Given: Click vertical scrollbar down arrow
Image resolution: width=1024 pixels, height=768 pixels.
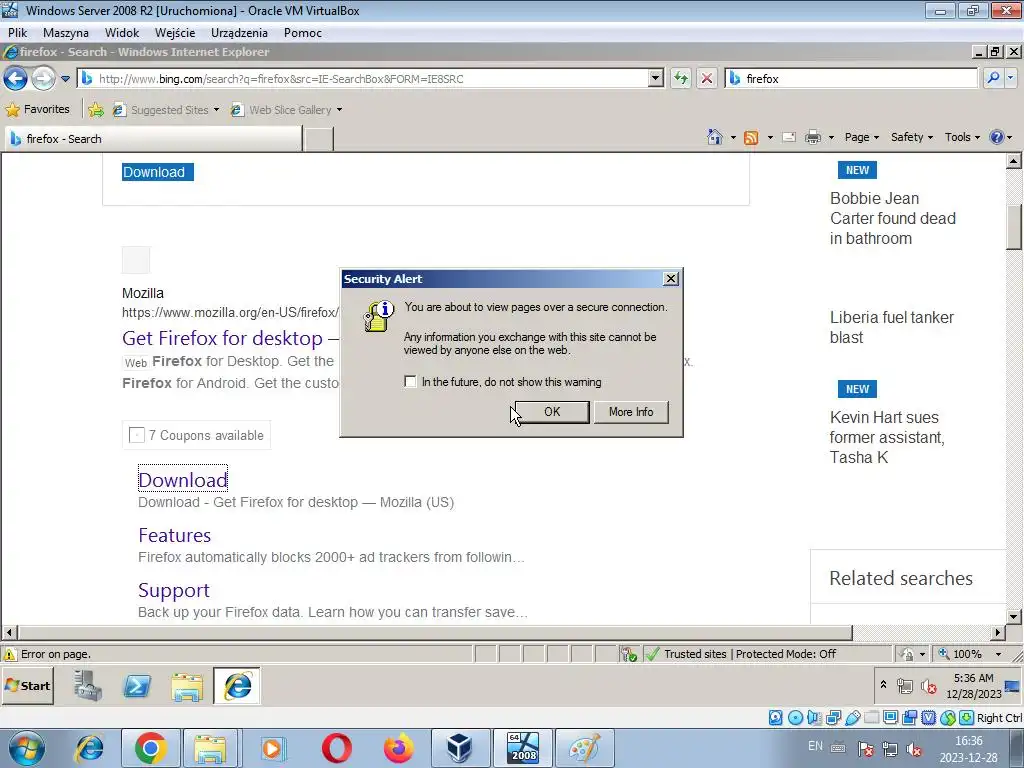Looking at the screenshot, I should [x=1014, y=616].
